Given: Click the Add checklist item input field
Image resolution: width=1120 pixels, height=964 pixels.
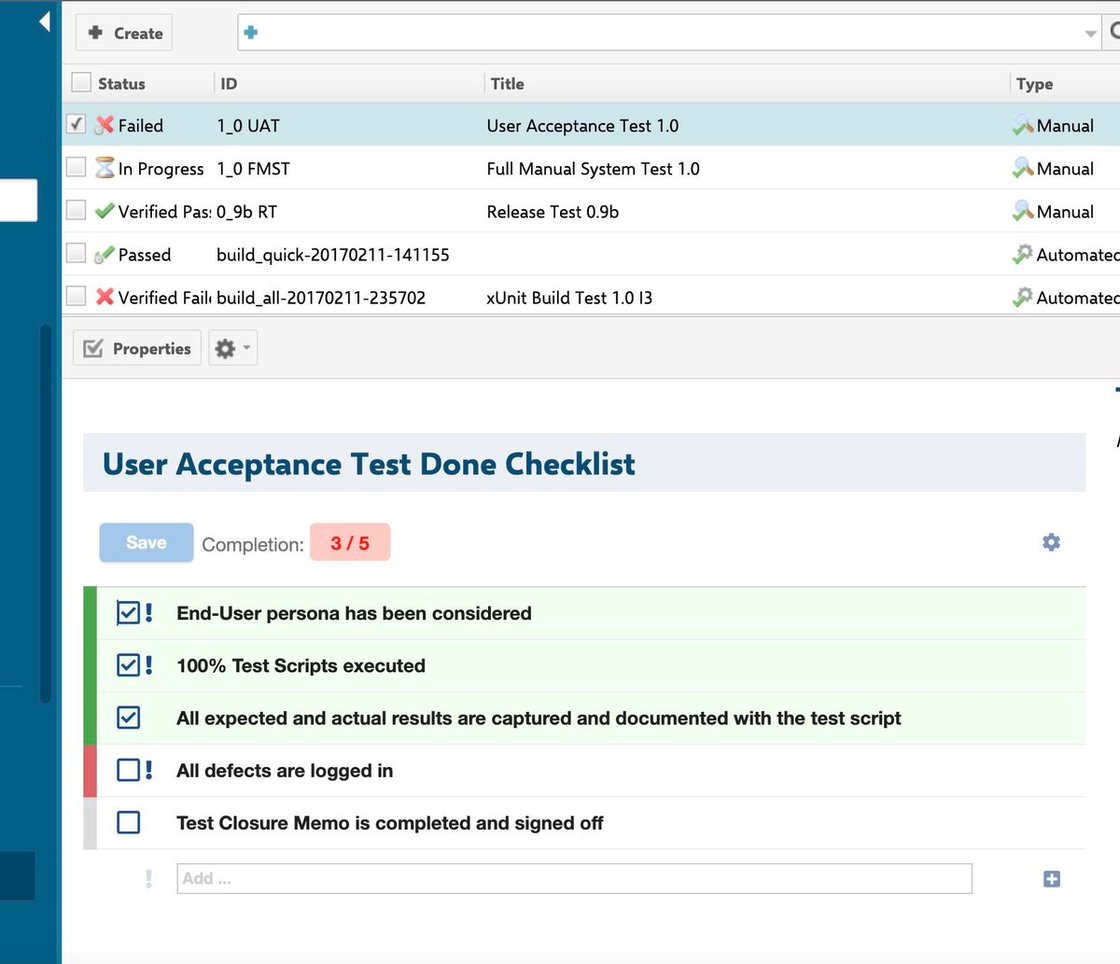Looking at the screenshot, I should (x=574, y=879).
